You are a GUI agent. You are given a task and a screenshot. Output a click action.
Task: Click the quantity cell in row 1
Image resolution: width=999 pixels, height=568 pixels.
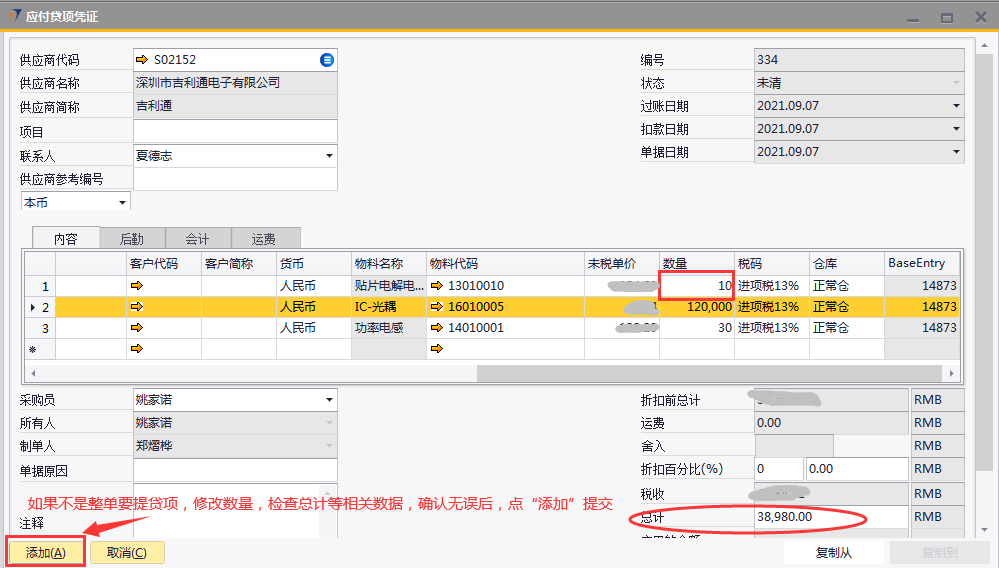click(x=697, y=286)
